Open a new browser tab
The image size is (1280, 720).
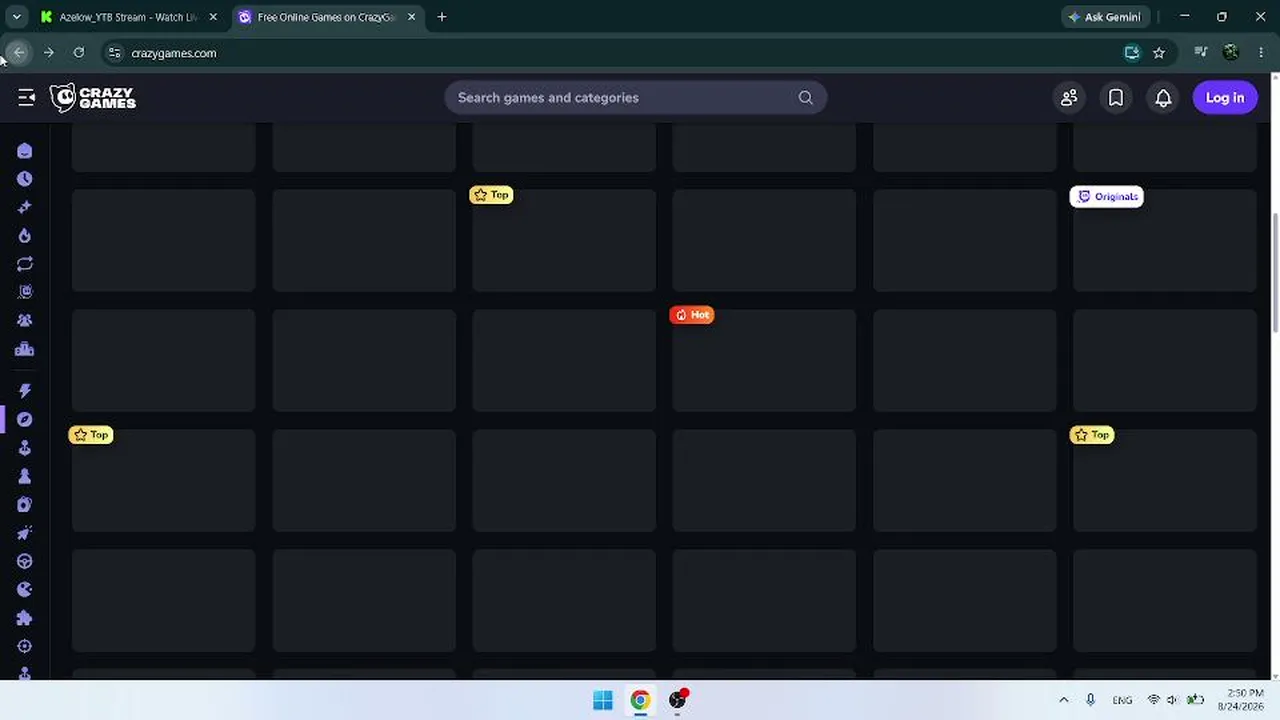coord(442,17)
